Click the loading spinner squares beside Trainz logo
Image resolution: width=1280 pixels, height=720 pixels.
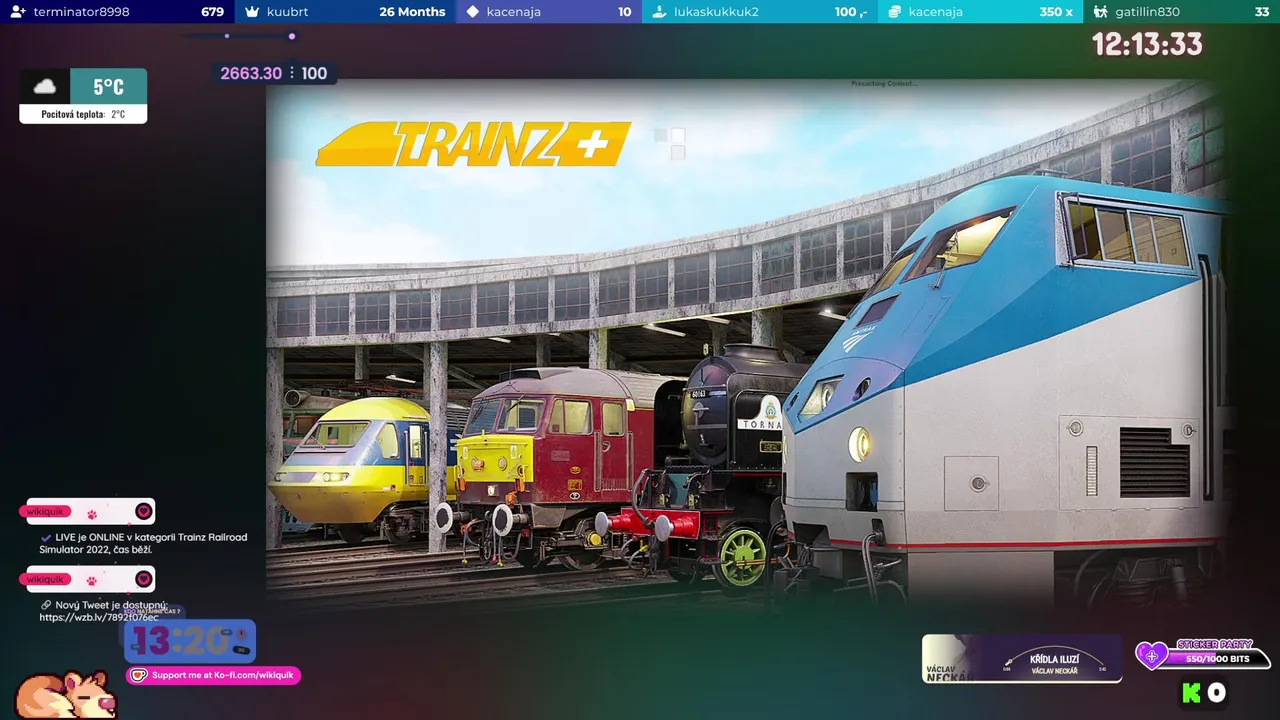point(670,143)
